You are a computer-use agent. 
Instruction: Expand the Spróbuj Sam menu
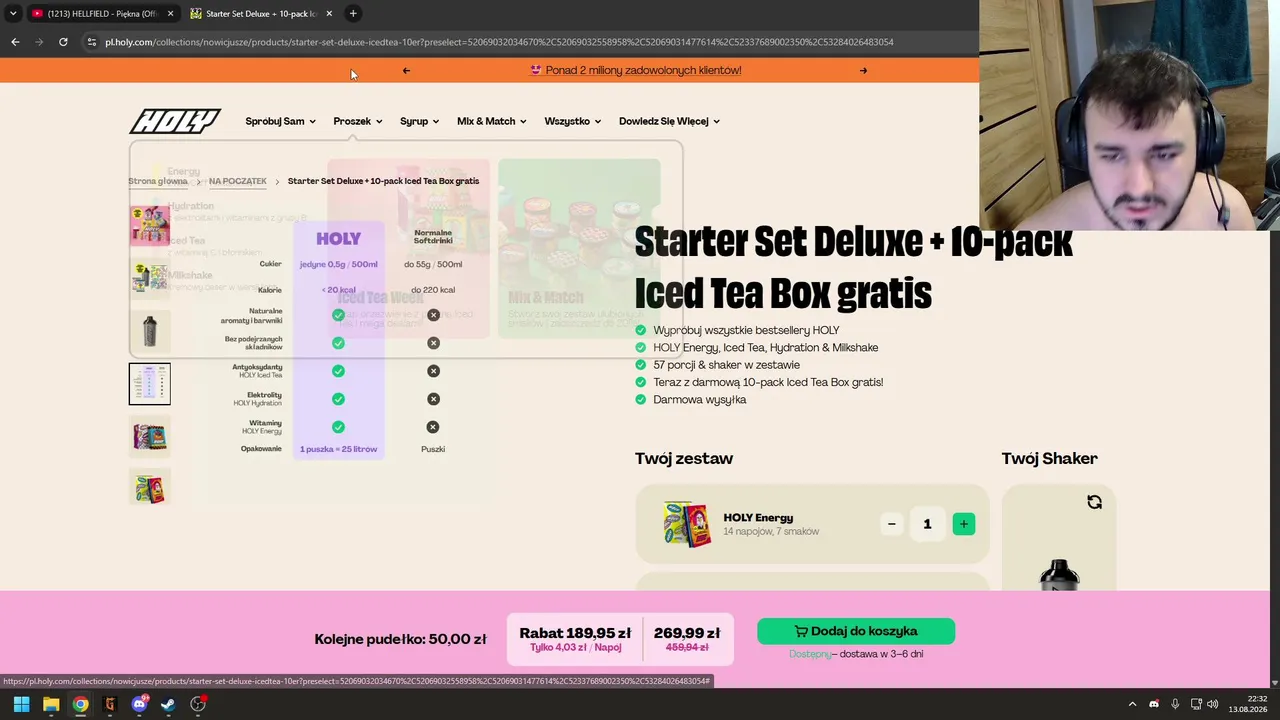tap(280, 121)
